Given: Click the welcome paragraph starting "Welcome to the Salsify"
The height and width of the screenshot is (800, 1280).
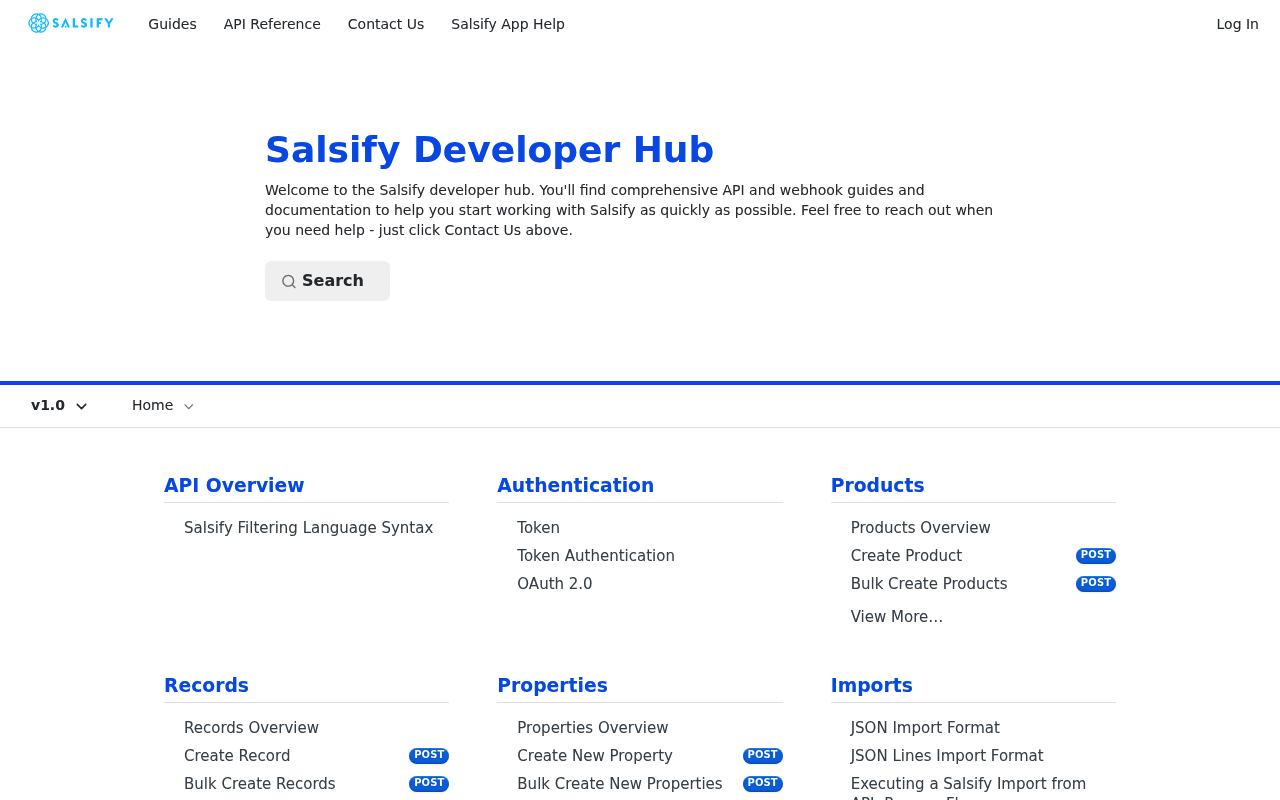Looking at the screenshot, I should pos(629,210).
